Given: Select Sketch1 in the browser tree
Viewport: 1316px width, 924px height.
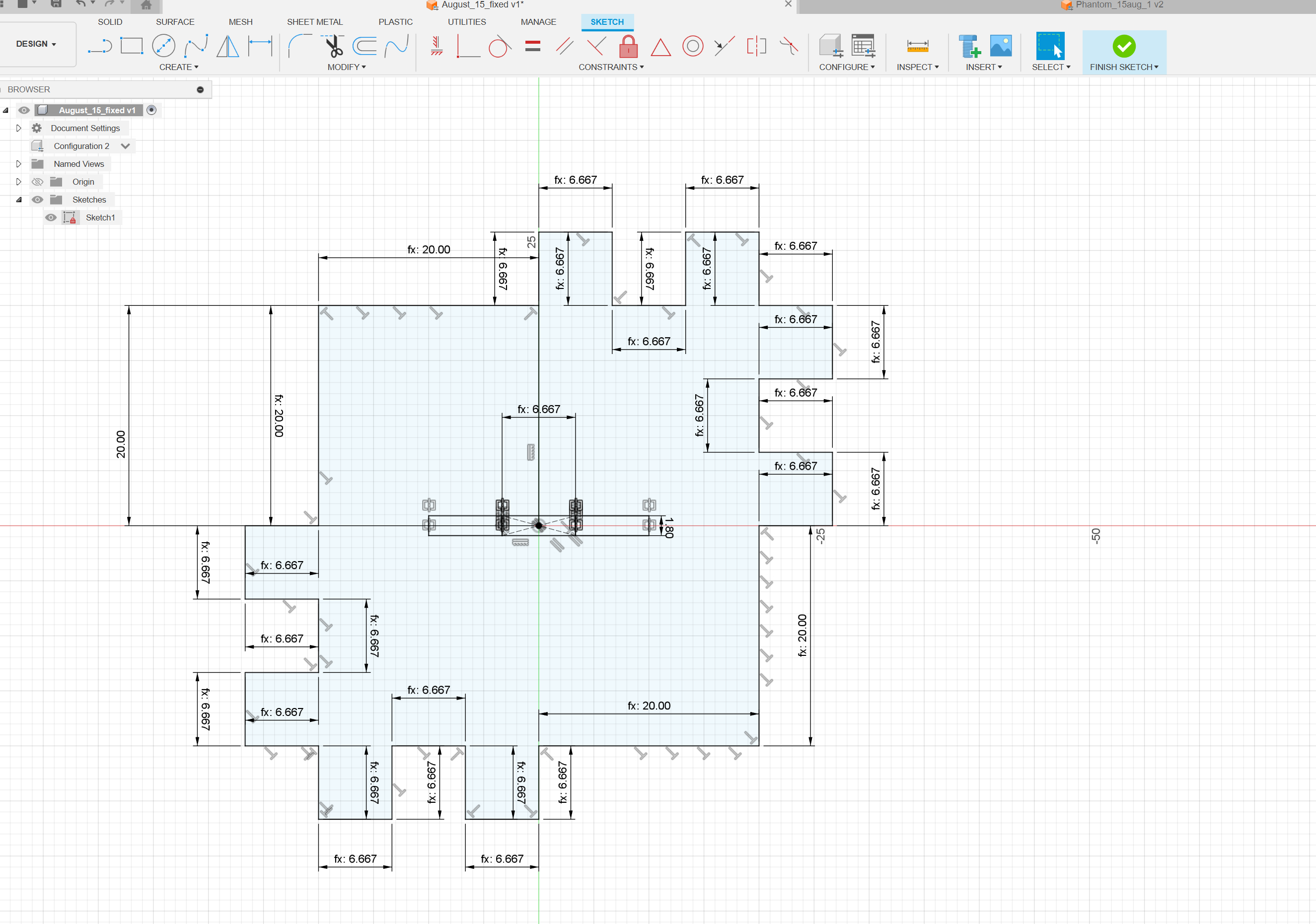Looking at the screenshot, I should pyautogui.click(x=100, y=217).
